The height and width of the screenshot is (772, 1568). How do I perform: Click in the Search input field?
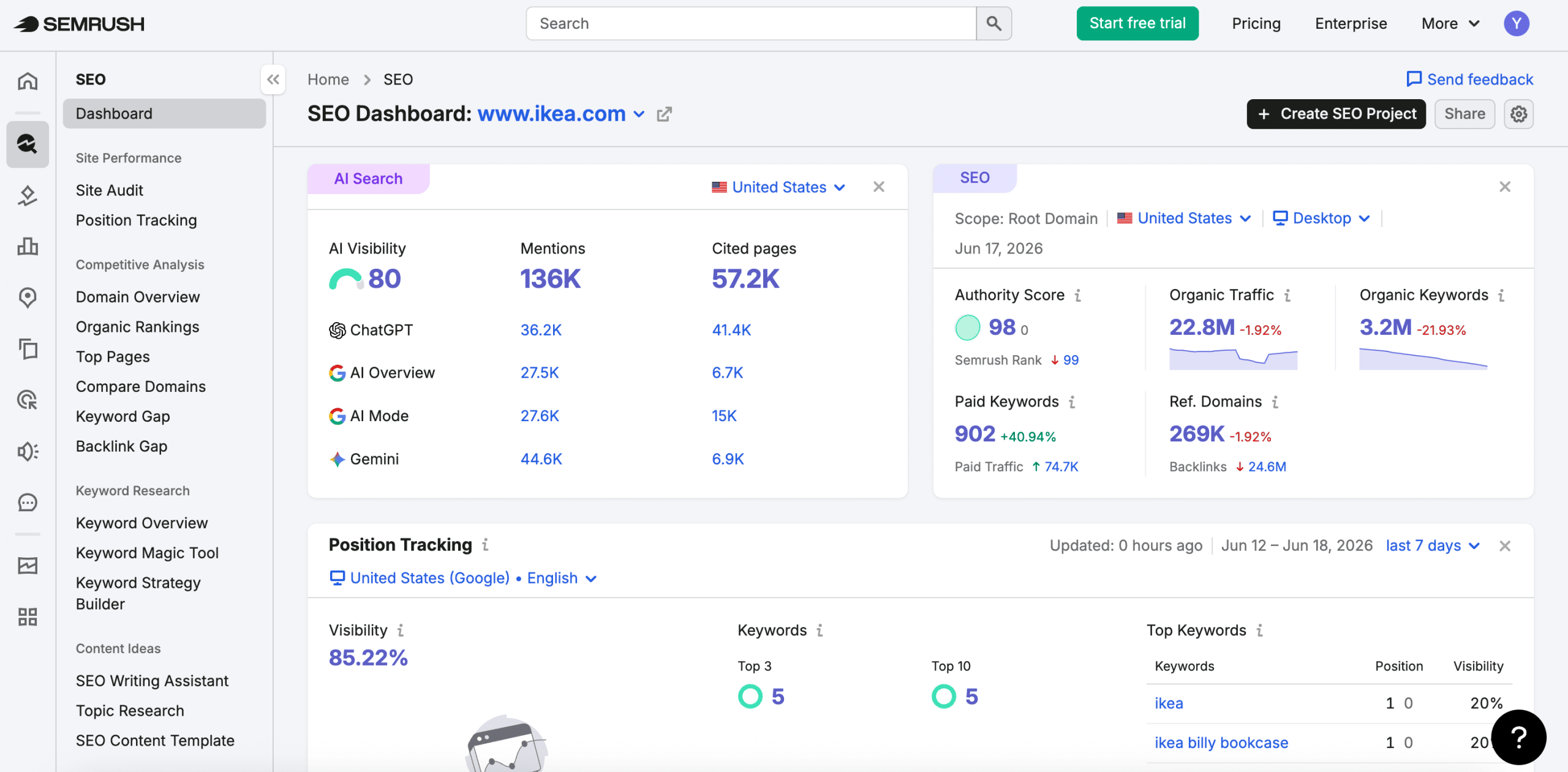click(x=751, y=23)
